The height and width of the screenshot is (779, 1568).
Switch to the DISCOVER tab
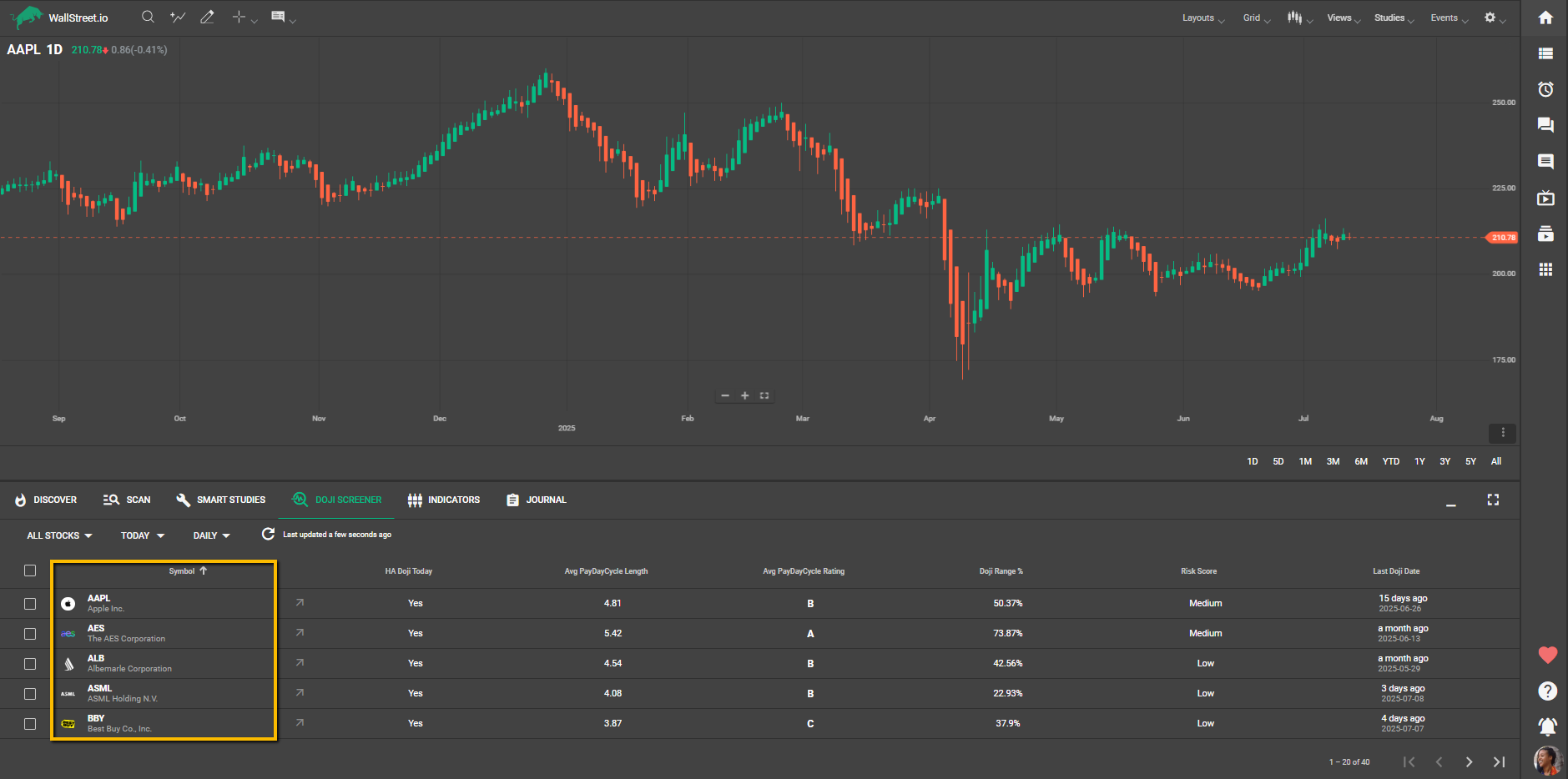coord(46,500)
